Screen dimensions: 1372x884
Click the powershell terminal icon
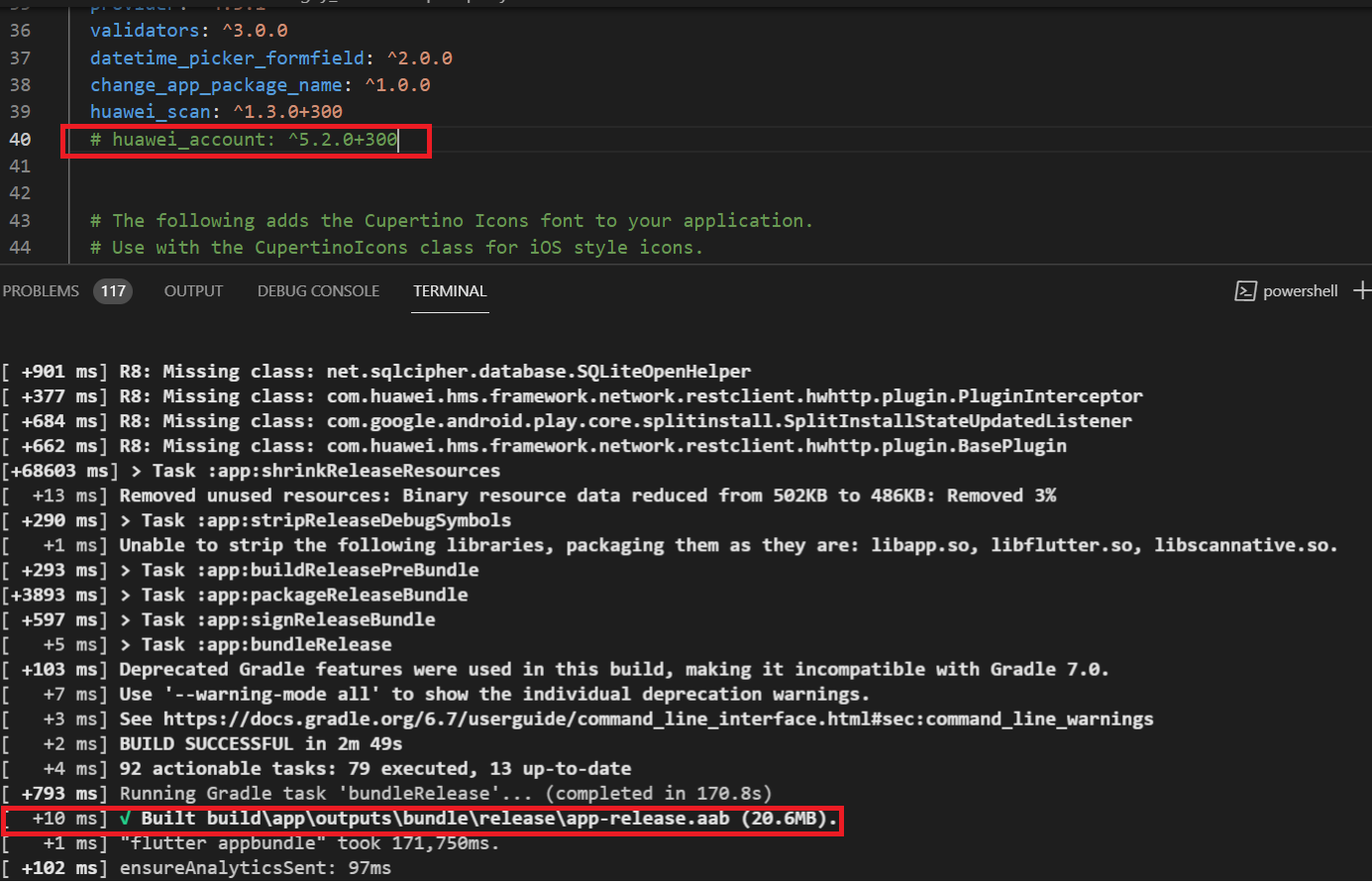(x=1245, y=290)
